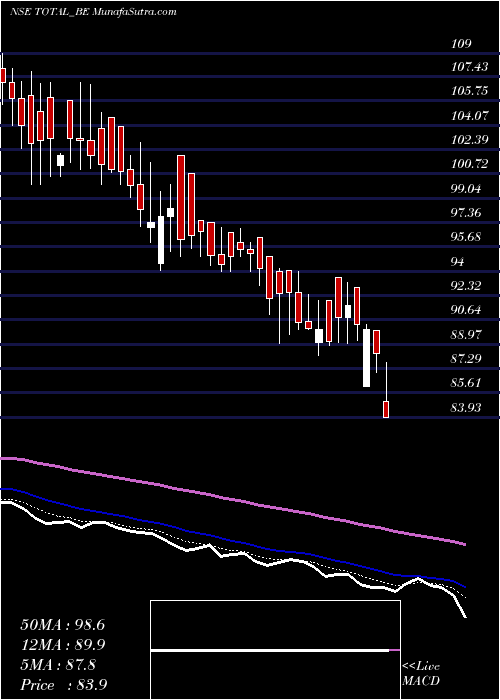The width and height of the screenshot is (500, 700).
Task: Click the 92.32 price axis label
Action: tap(466, 285)
